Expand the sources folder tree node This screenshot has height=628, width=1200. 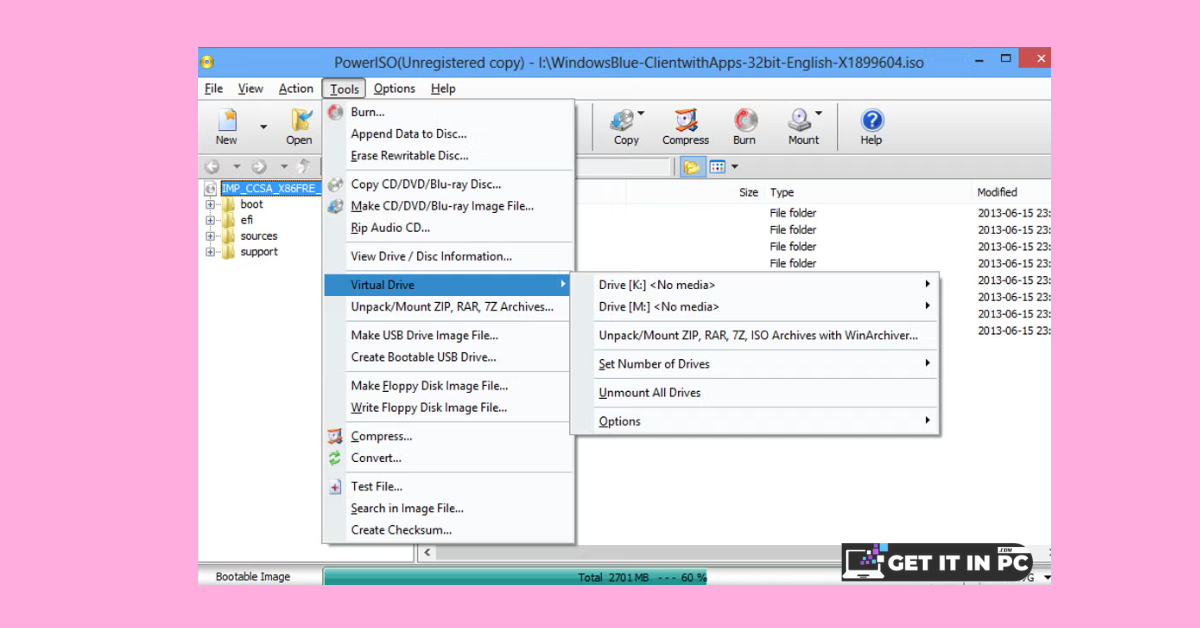[x=210, y=237]
